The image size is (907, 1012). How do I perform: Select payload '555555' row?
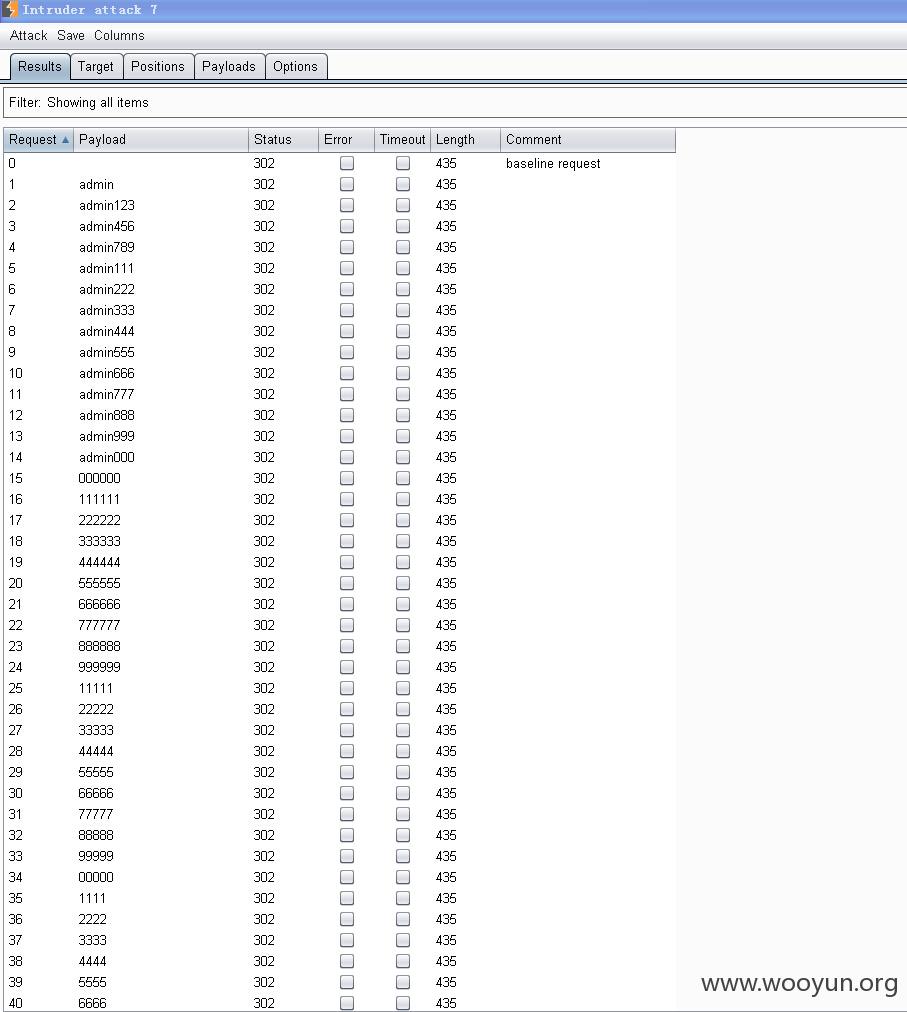[x=99, y=583]
